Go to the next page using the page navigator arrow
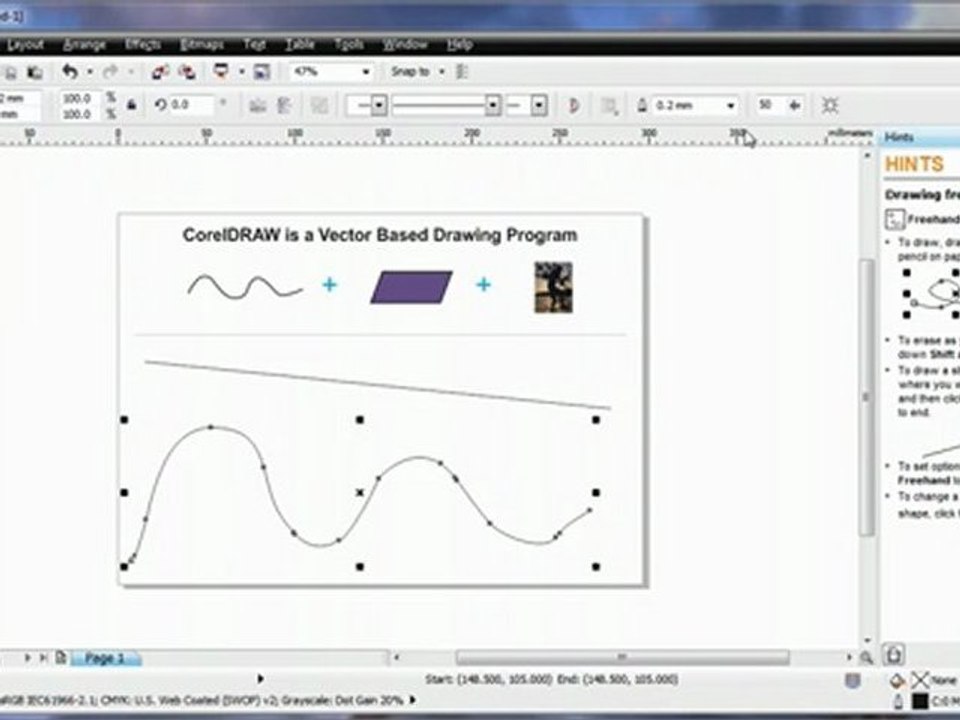The width and height of the screenshot is (960, 720). [28, 658]
